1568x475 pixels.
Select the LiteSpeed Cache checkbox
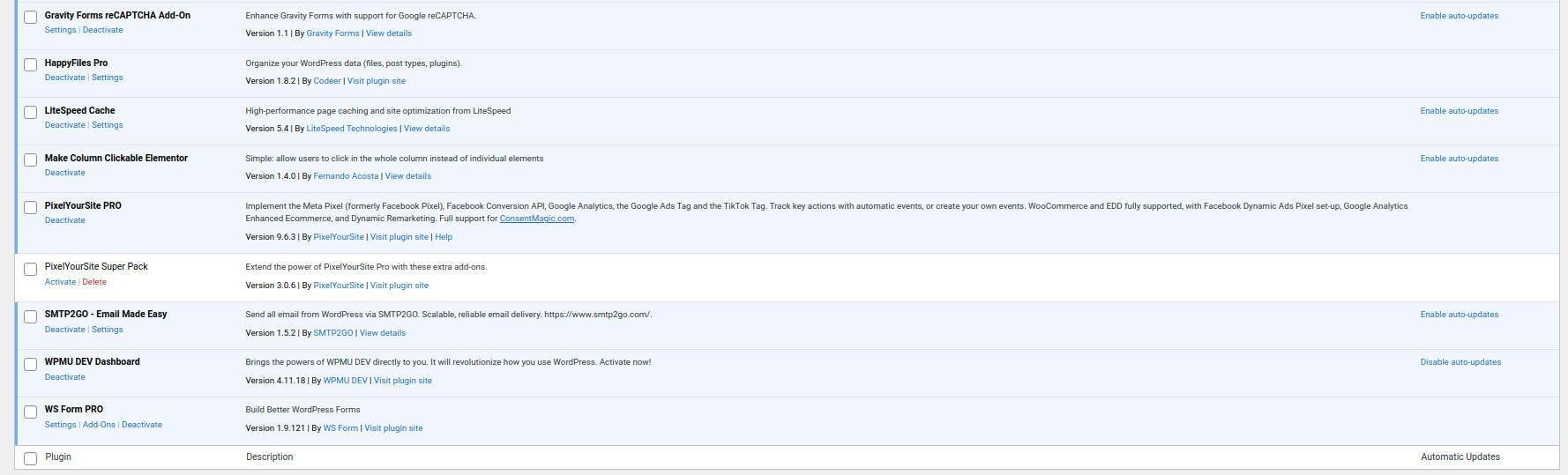click(30, 113)
